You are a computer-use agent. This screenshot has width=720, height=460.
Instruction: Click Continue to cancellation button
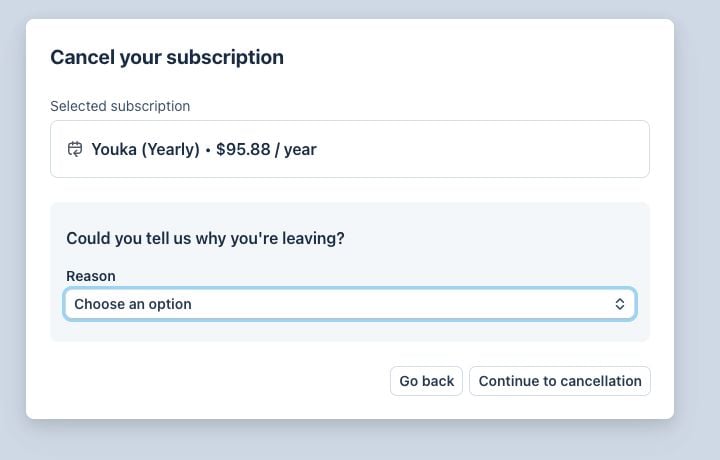pos(560,381)
